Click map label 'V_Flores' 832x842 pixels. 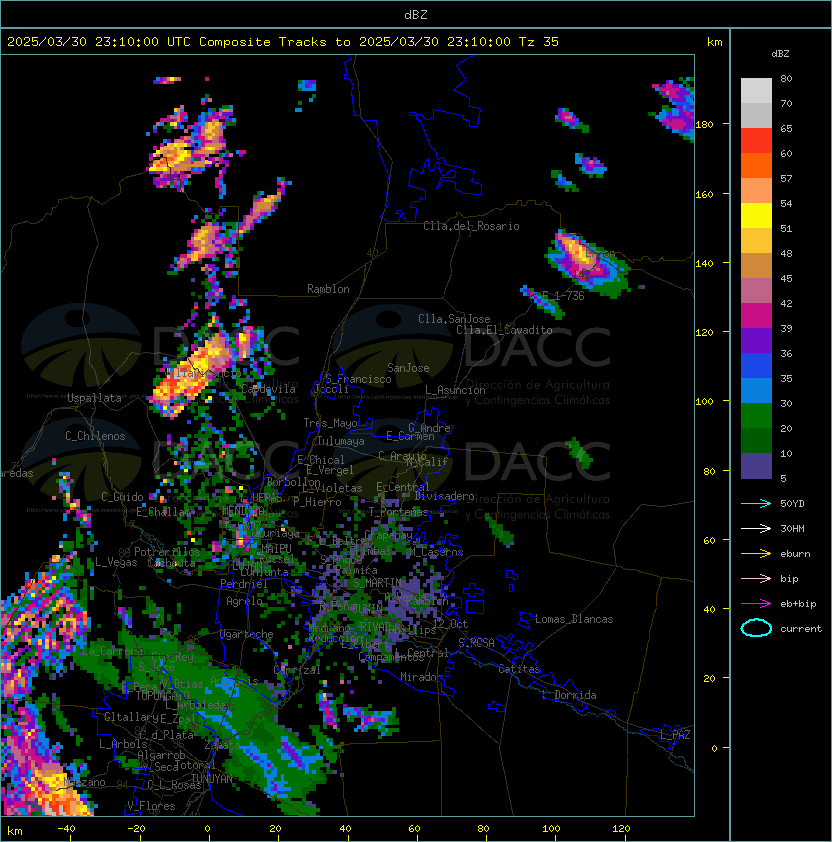point(151,806)
